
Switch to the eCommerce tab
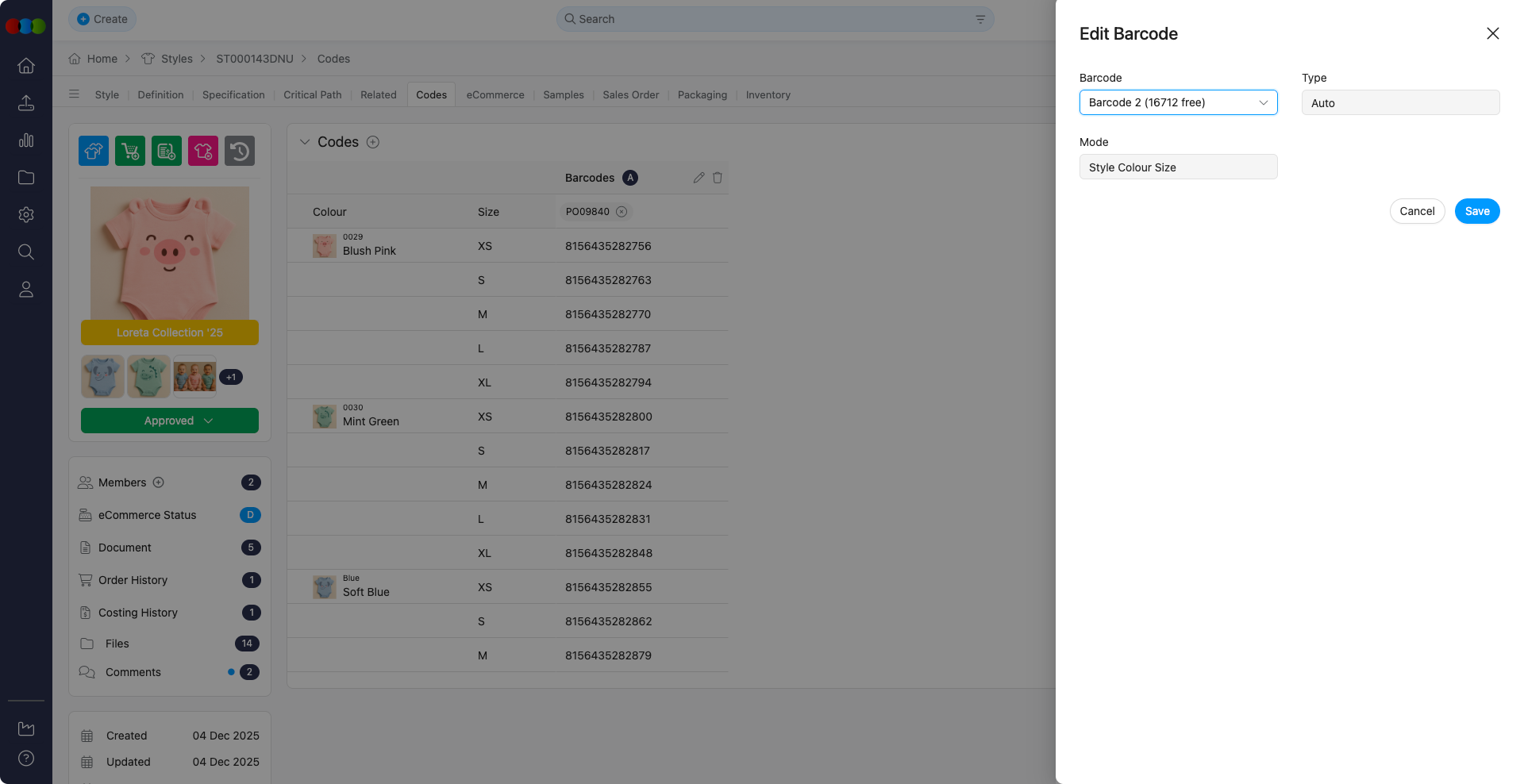495,94
